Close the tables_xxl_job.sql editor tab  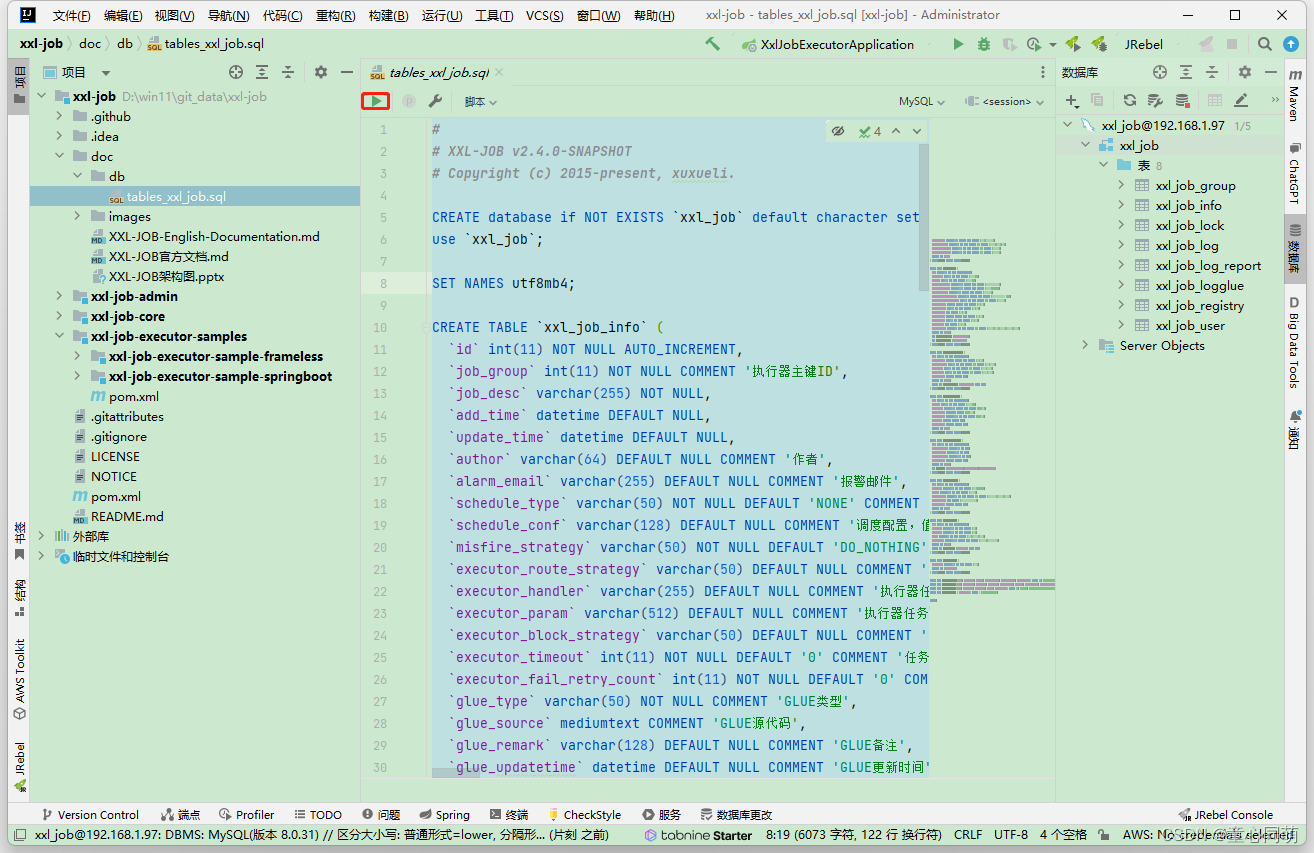point(500,72)
